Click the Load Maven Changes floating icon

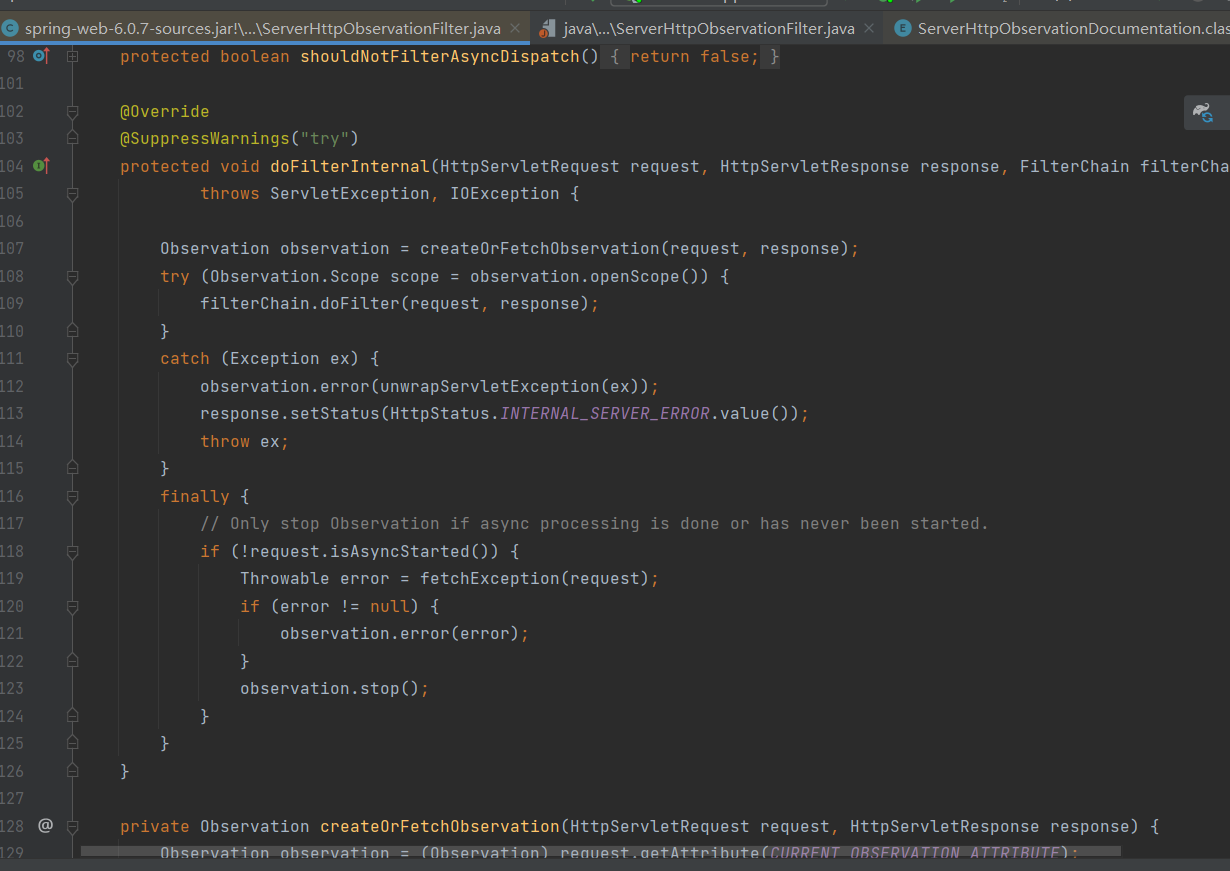[1203, 113]
